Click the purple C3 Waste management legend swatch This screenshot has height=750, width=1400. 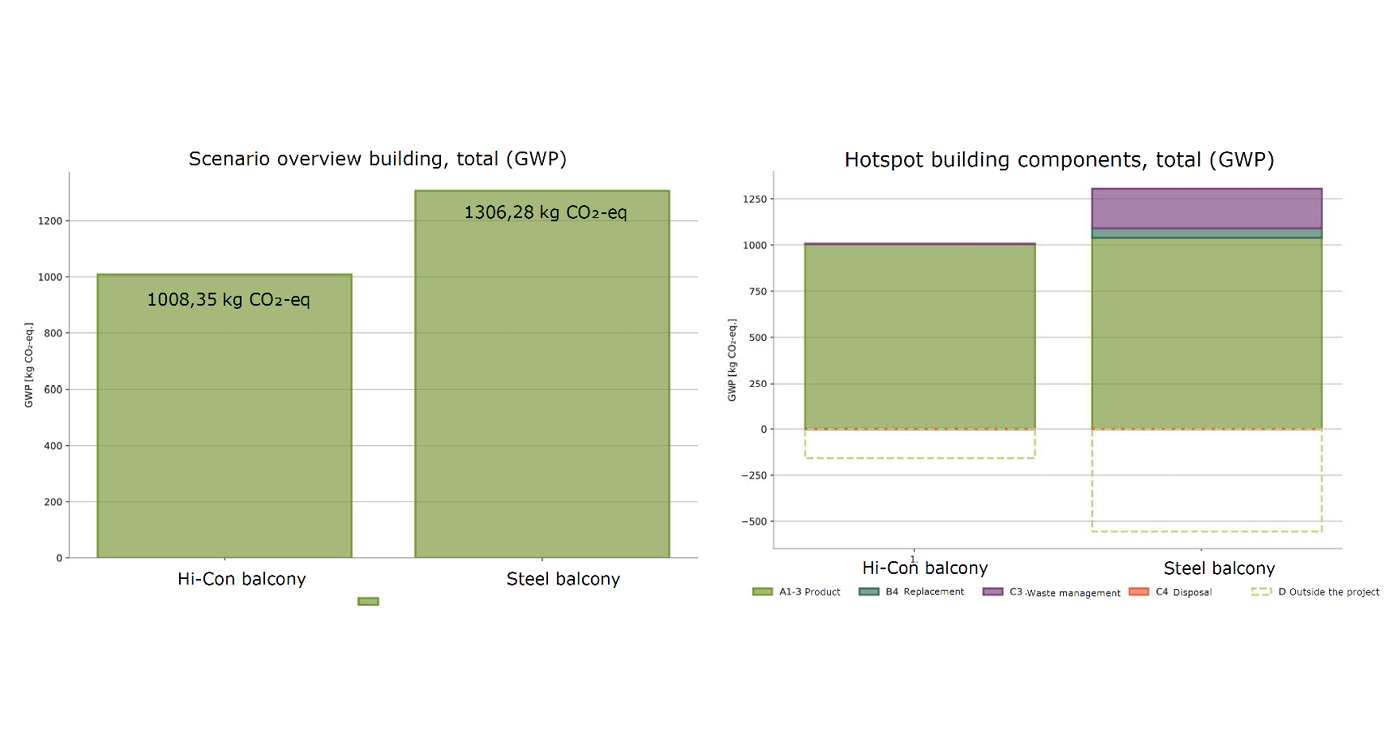pos(992,592)
